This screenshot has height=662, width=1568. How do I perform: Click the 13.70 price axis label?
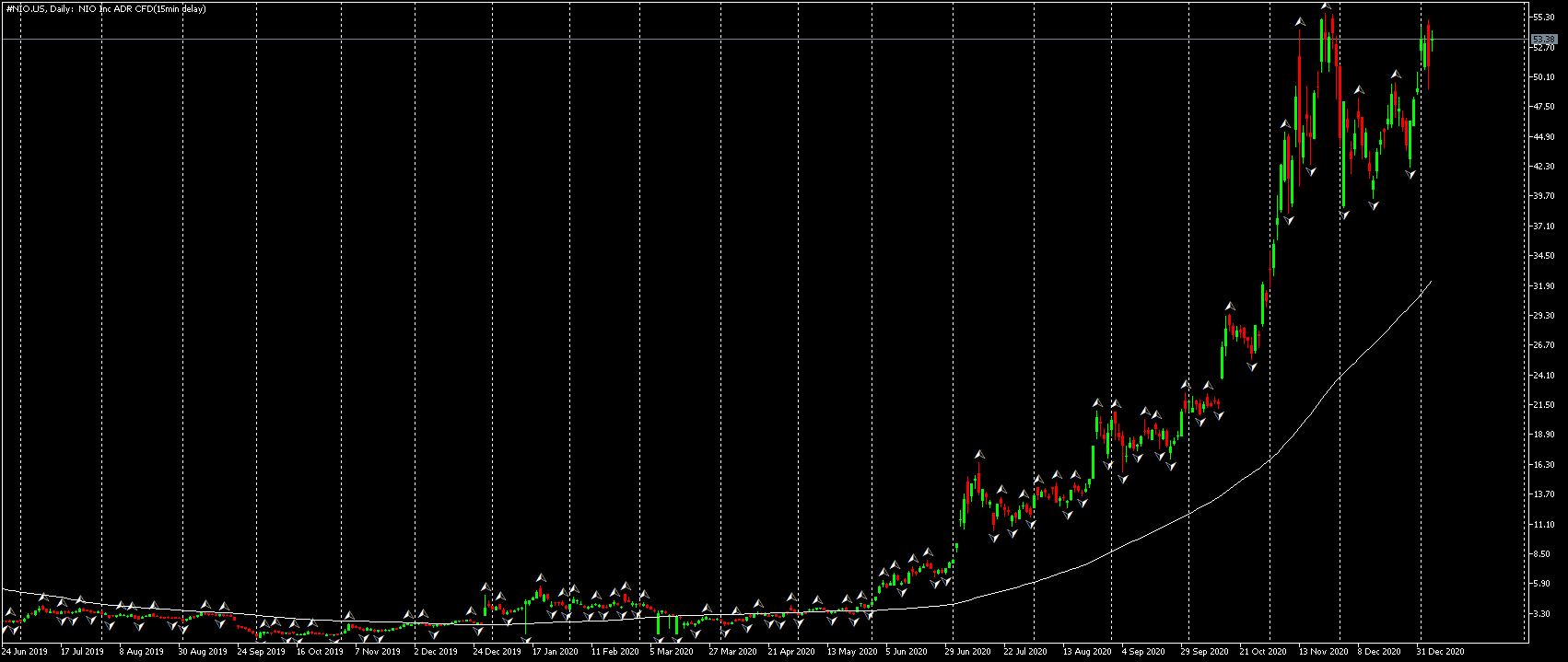pos(1544,494)
